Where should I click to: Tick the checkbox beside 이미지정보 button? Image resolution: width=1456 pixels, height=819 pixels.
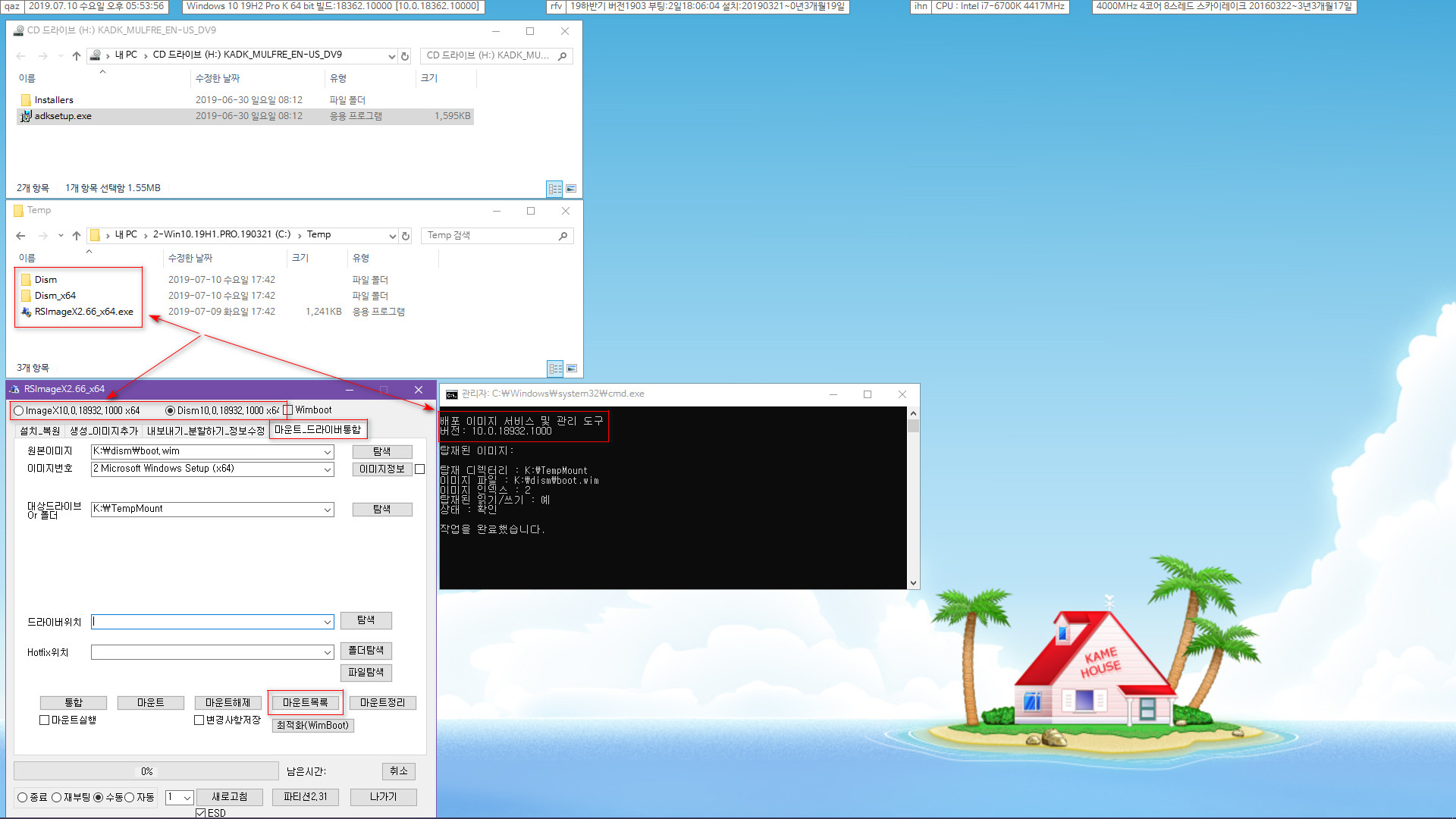point(420,469)
